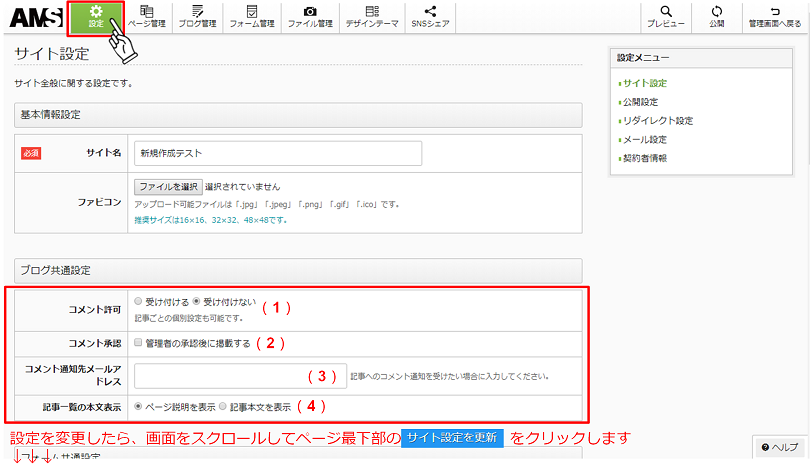Click the コメント通知先メールアドレス input field

pyautogui.click(x=240, y=376)
